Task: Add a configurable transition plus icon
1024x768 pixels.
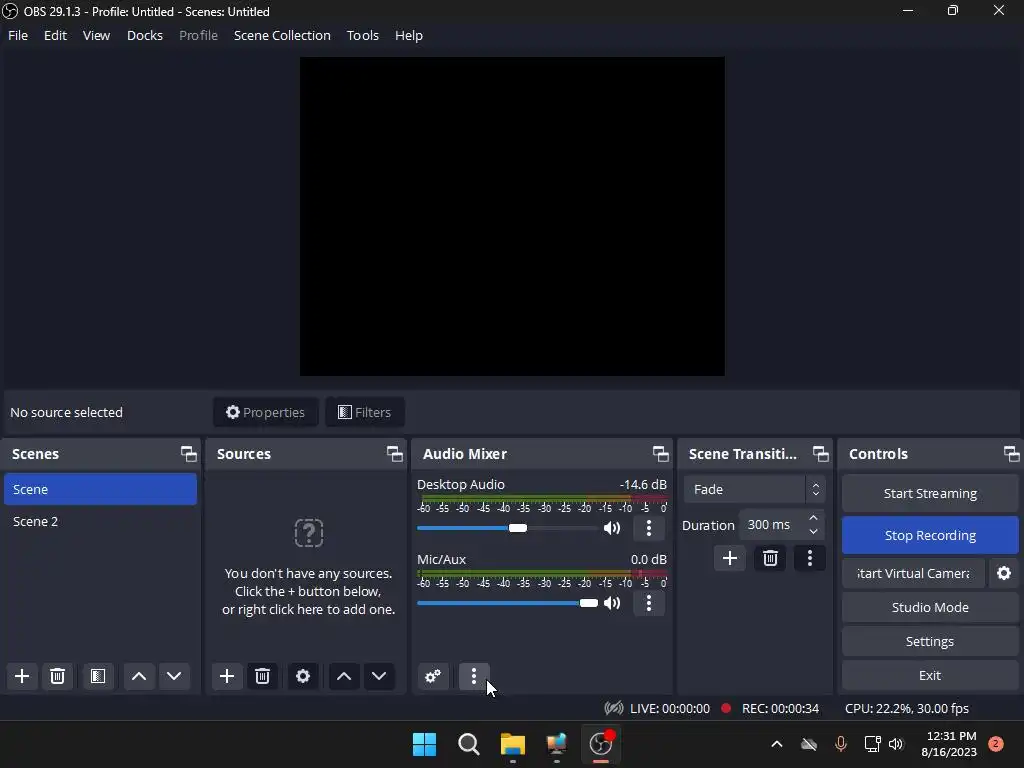Action: (729, 558)
